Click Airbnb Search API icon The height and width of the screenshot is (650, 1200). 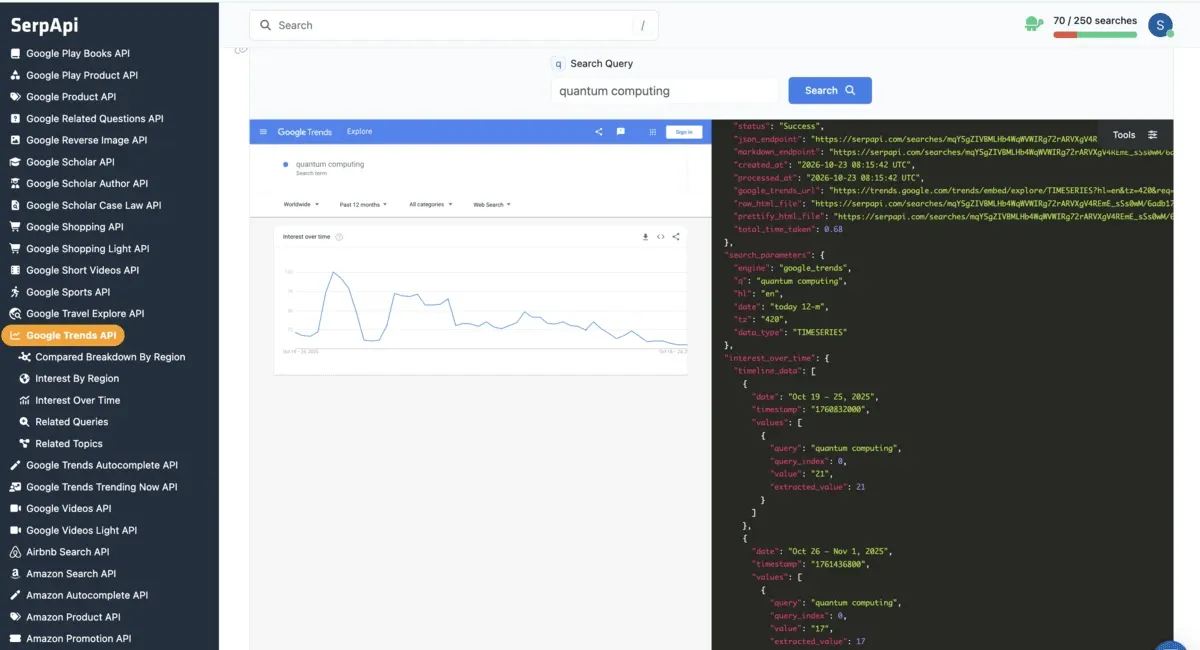(15, 552)
